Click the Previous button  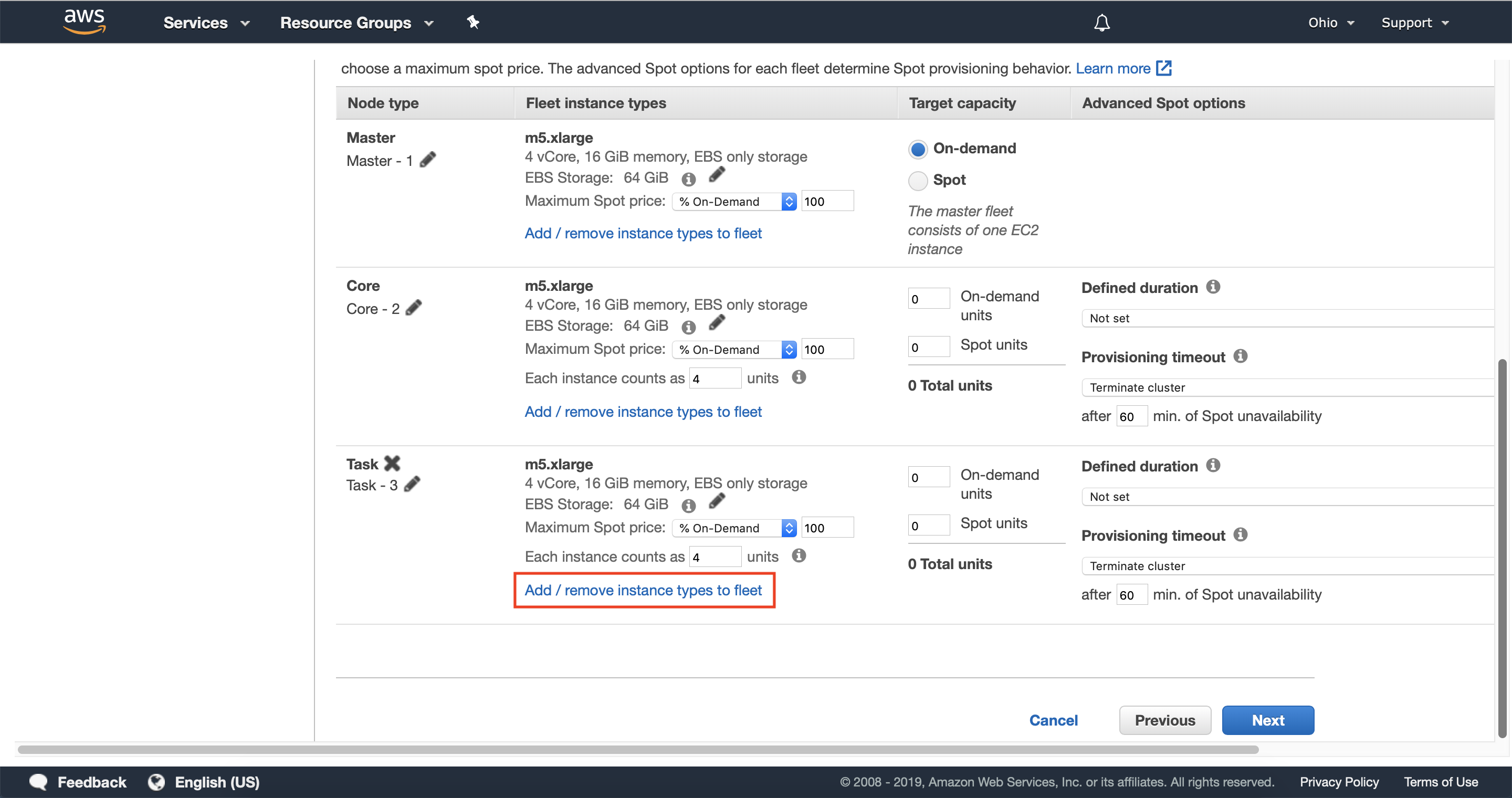(x=1164, y=719)
